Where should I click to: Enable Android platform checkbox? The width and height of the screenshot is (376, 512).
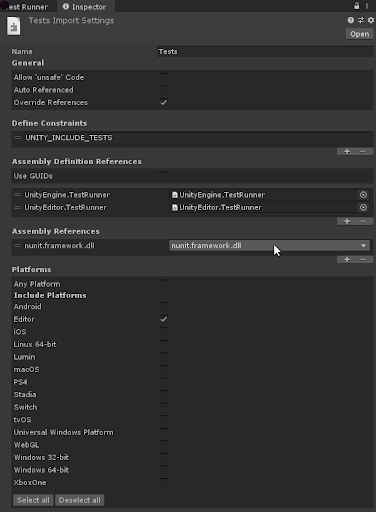coord(164,306)
